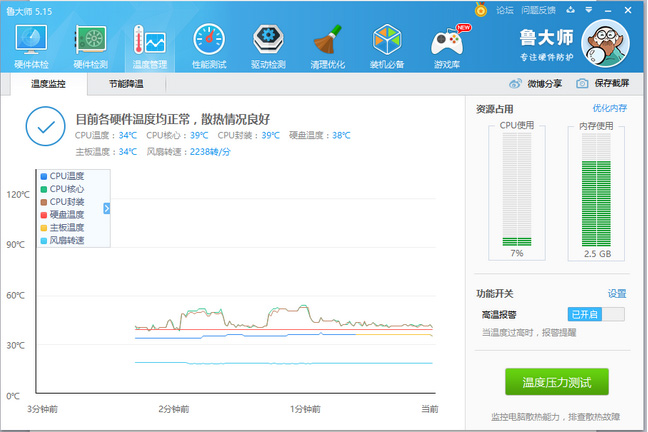Screen dimensions: 648x432
Task: Collapse the chart legend arrow
Action: click(107, 208)
